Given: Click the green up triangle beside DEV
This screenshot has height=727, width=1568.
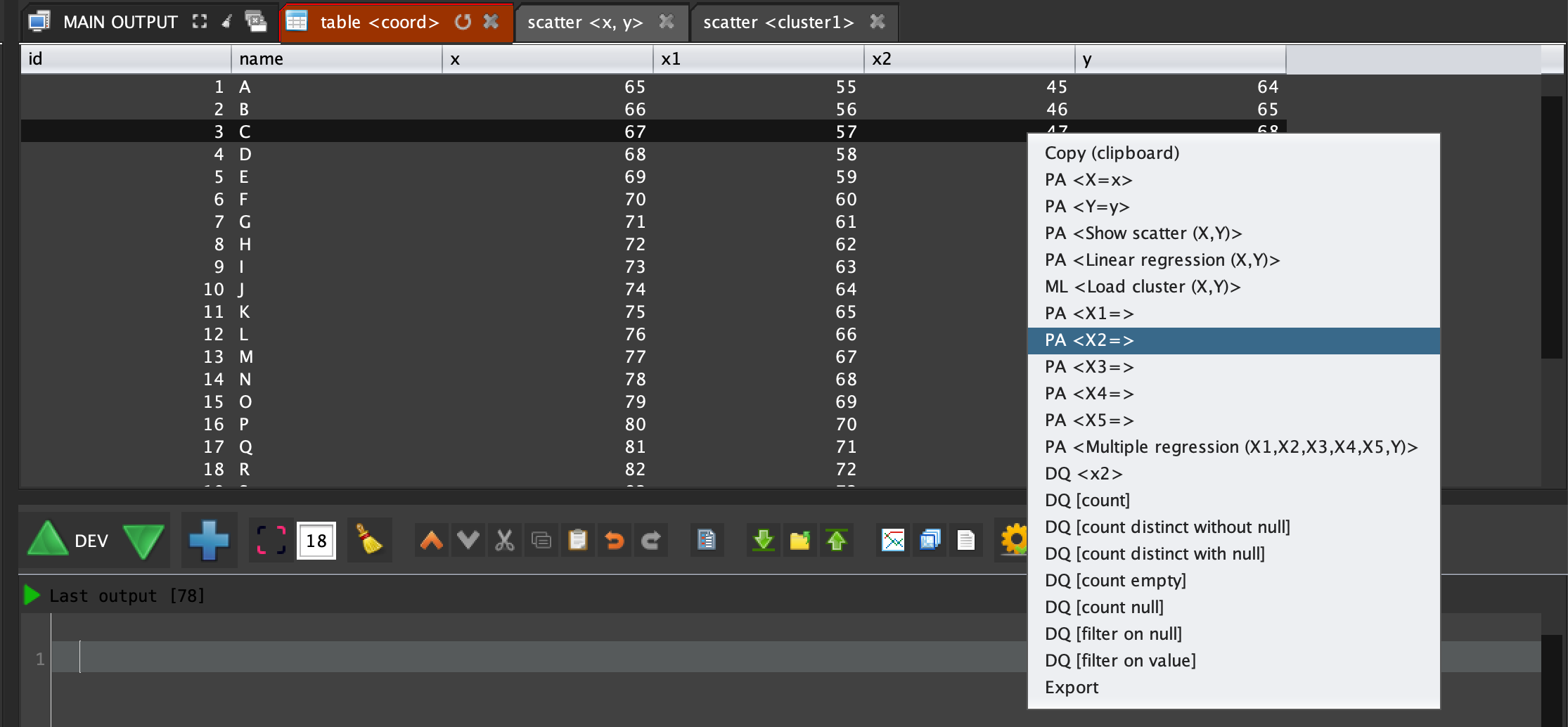Looking at the screenshot, I should pyautogui.click(x=47, y=540).
